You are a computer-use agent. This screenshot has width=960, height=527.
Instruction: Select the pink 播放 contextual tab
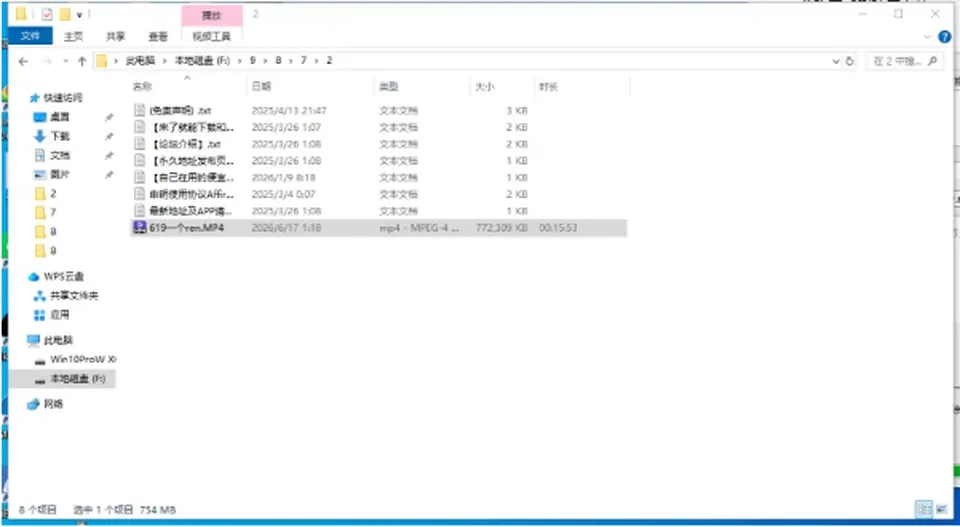(212, 16)
